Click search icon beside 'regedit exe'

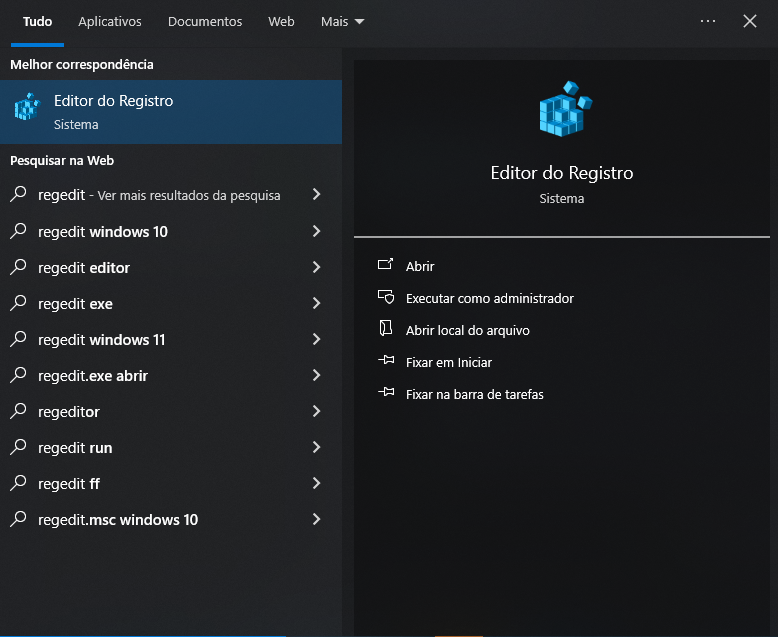(18, 302)
